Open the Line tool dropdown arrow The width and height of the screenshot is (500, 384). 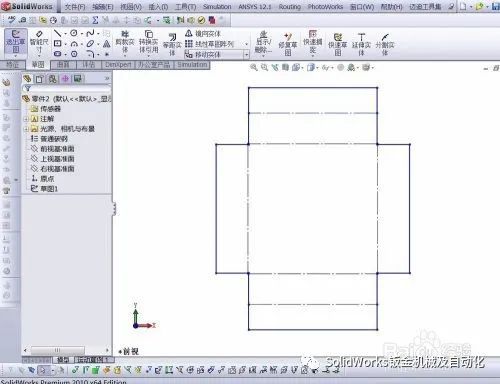click(65, 33)
